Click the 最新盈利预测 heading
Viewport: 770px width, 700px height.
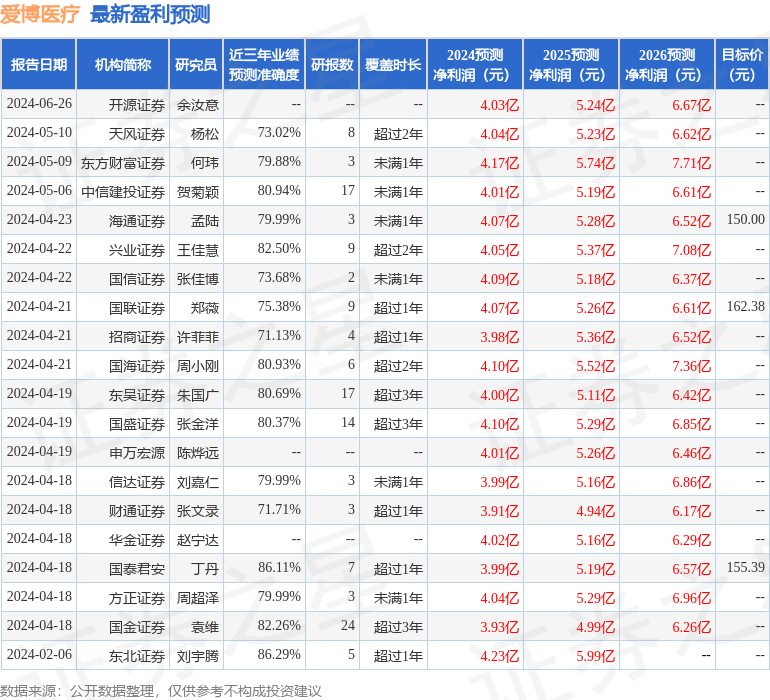[150, 14]
